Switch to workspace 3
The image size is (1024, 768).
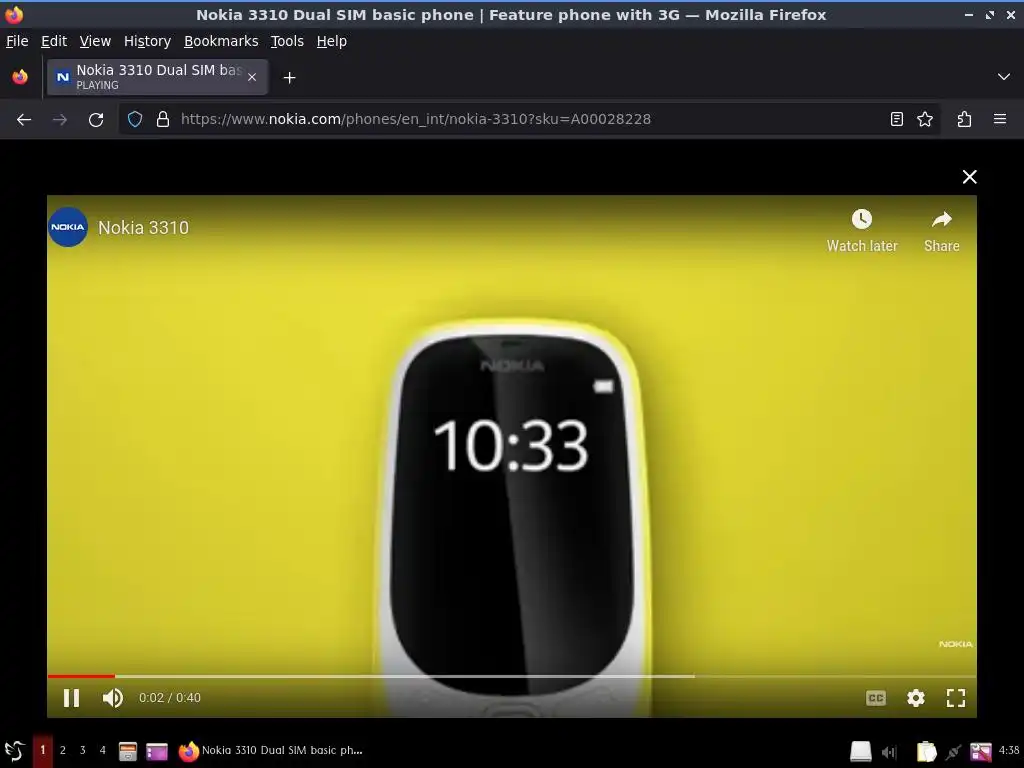[x=82, y=750]
